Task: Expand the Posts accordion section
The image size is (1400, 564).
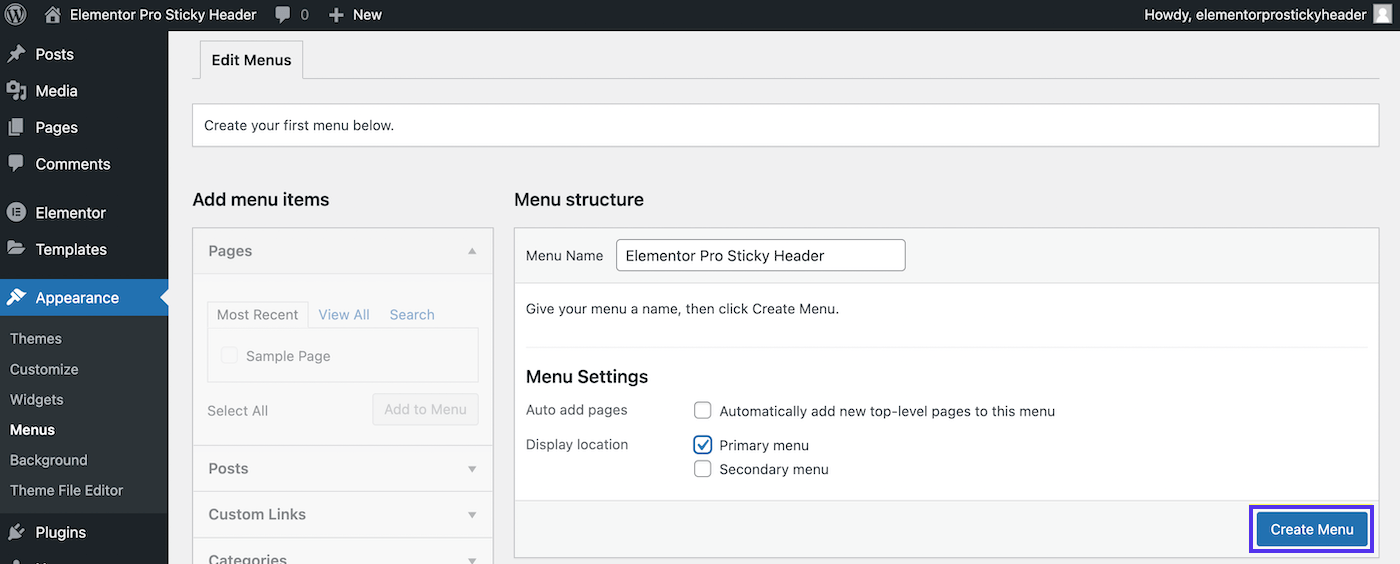Action: 472,468
